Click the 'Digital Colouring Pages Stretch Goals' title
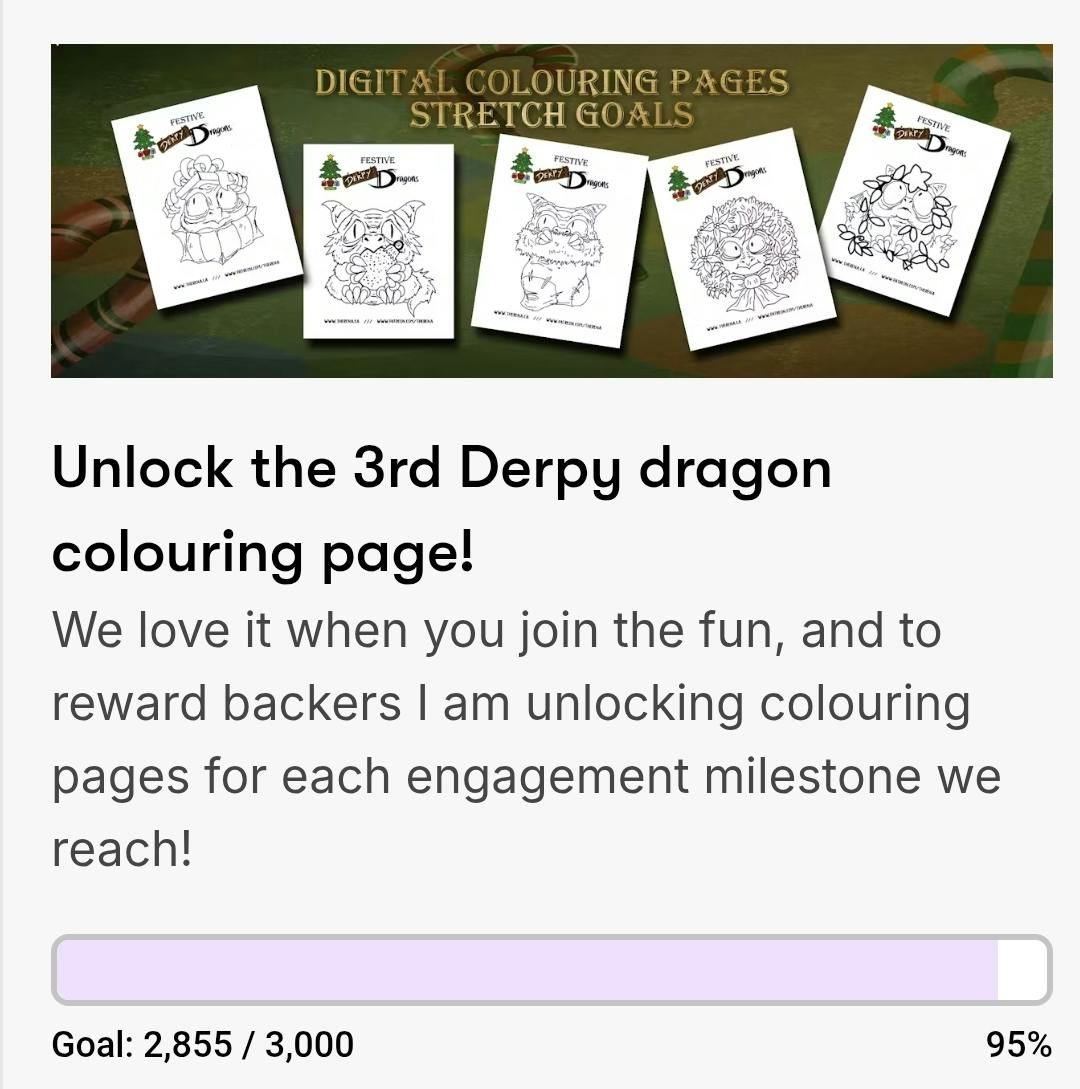1080x1089 pixels. pyautogui.click(x=552, y=98)
